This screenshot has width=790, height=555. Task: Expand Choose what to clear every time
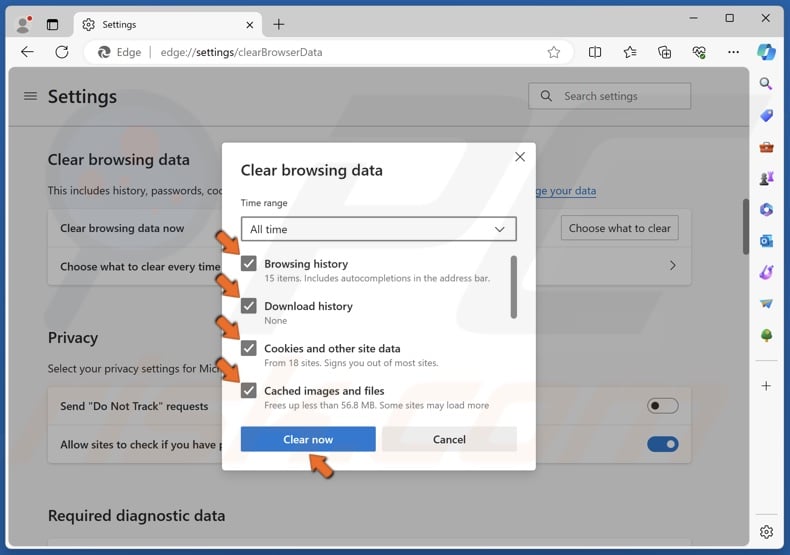click(673, 266)
